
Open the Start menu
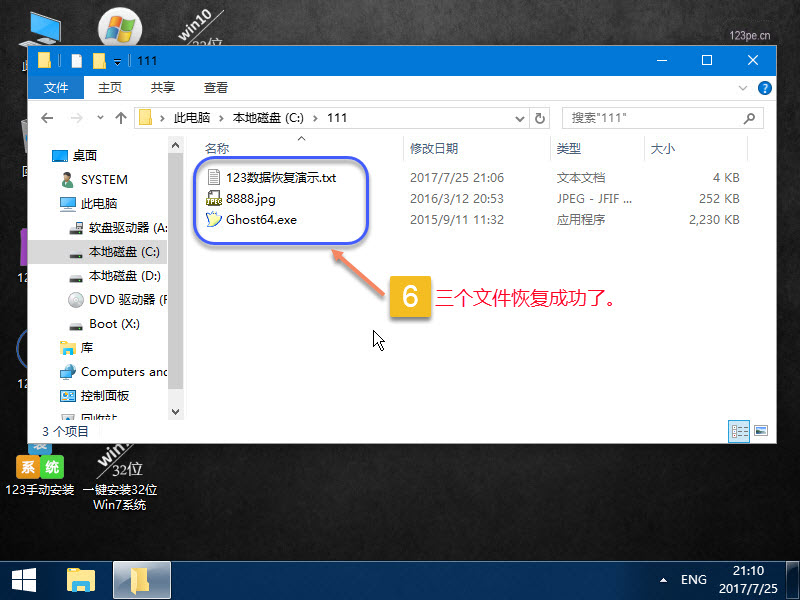[x=22, y=579]
